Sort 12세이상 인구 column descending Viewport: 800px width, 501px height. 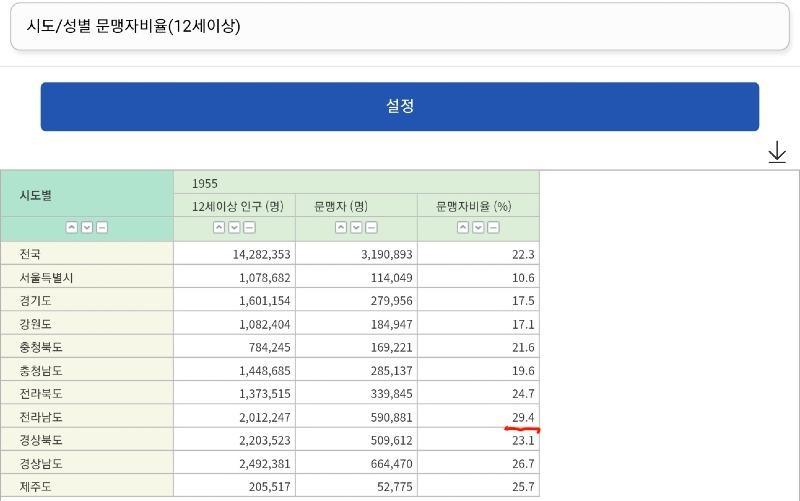click(x=234, y=228)
